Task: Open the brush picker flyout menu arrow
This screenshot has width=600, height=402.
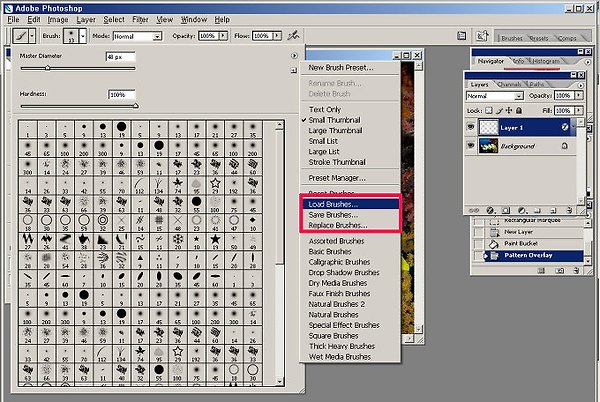Action: [294, 56]
